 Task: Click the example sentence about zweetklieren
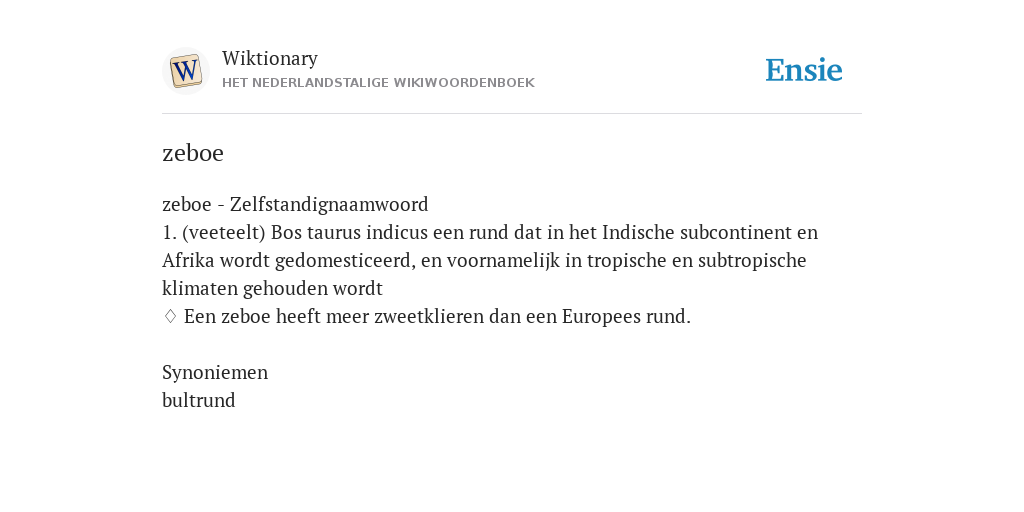[x=437, y=317]
